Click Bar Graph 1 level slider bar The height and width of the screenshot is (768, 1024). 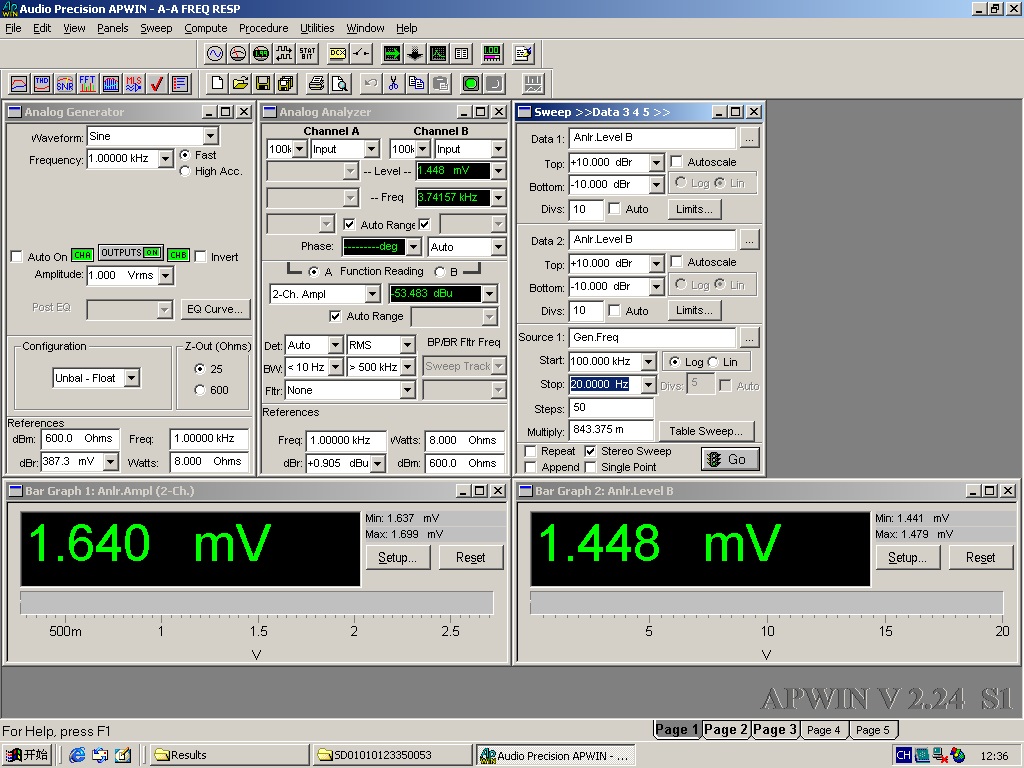[x=257, y=603]
